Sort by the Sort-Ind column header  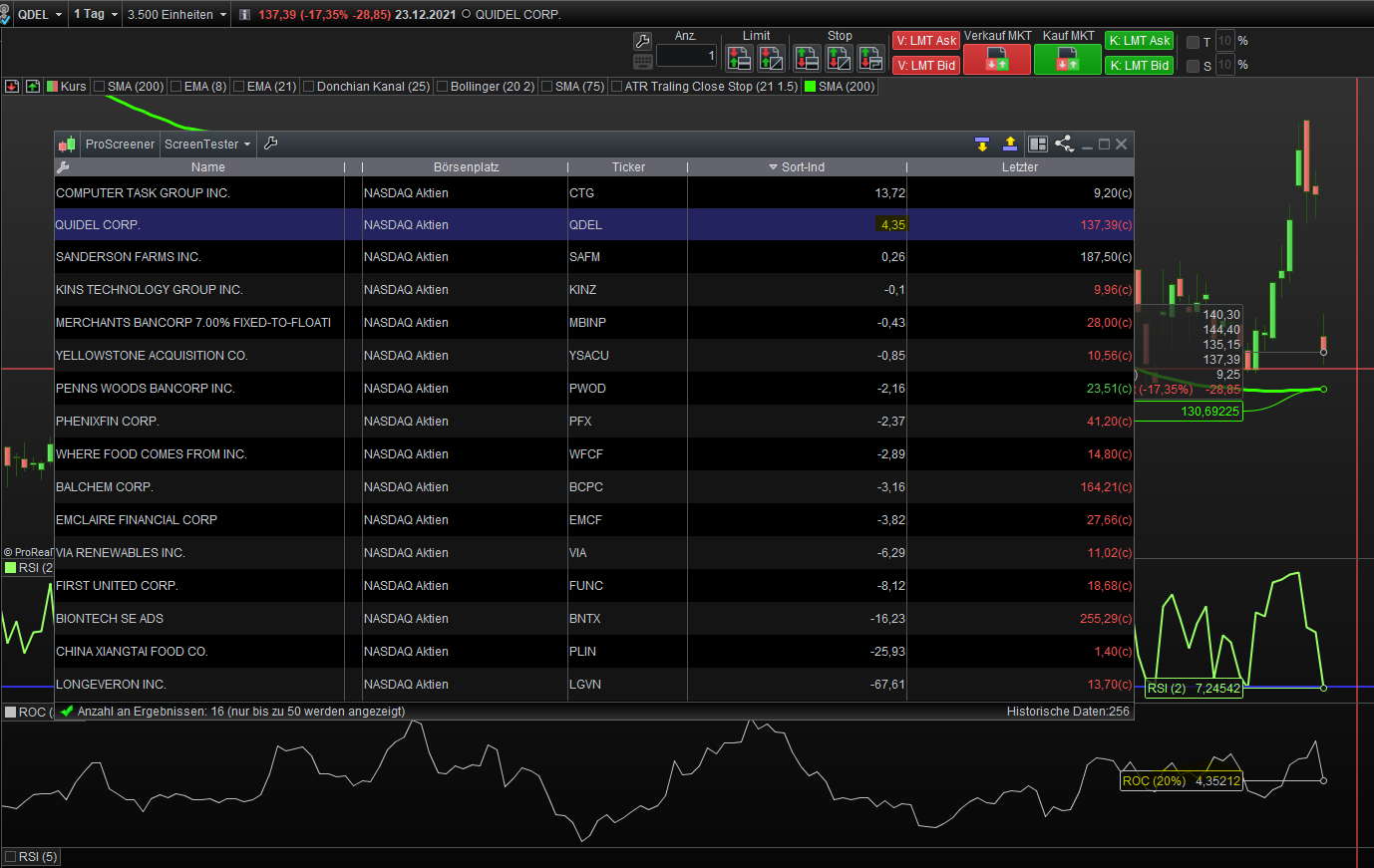click(802, 167)
